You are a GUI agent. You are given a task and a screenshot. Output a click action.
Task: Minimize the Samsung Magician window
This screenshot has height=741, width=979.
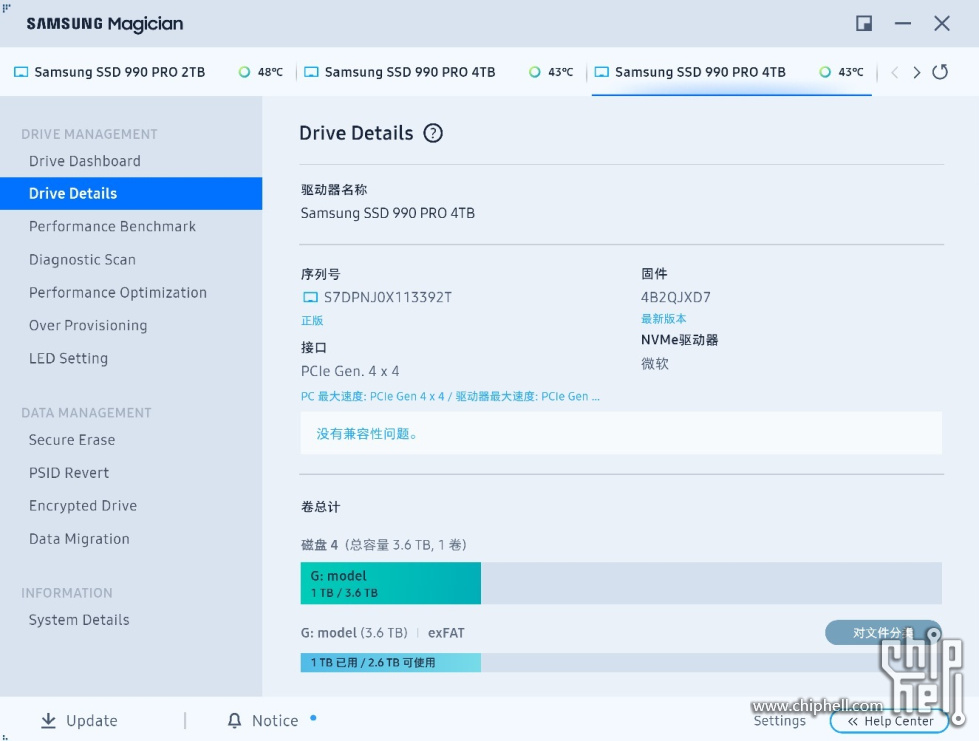pos(902,24)
